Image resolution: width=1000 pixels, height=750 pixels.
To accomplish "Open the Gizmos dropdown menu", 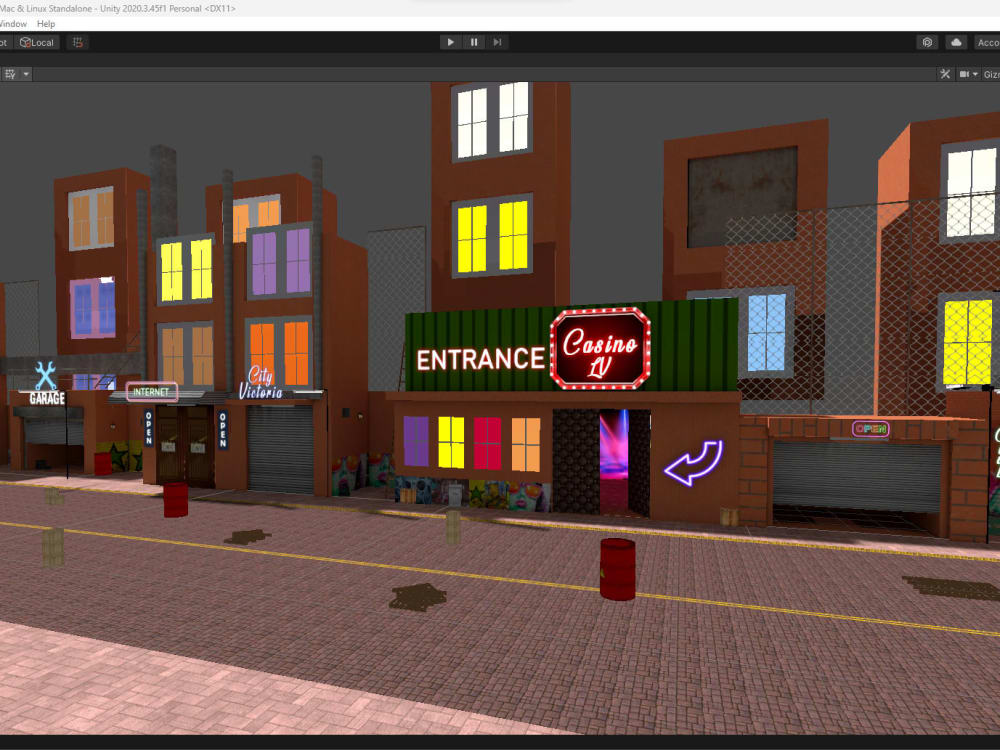I will 990,73.
